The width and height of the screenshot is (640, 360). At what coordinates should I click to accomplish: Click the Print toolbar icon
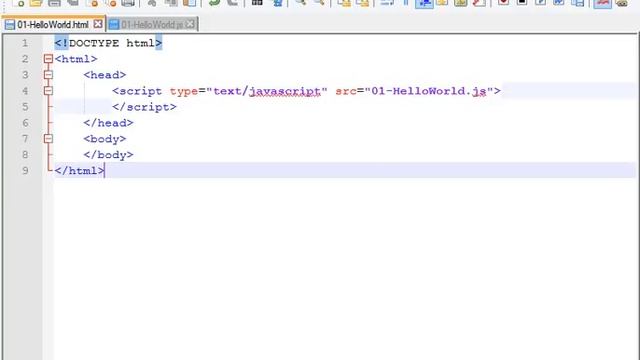(128, 3)
